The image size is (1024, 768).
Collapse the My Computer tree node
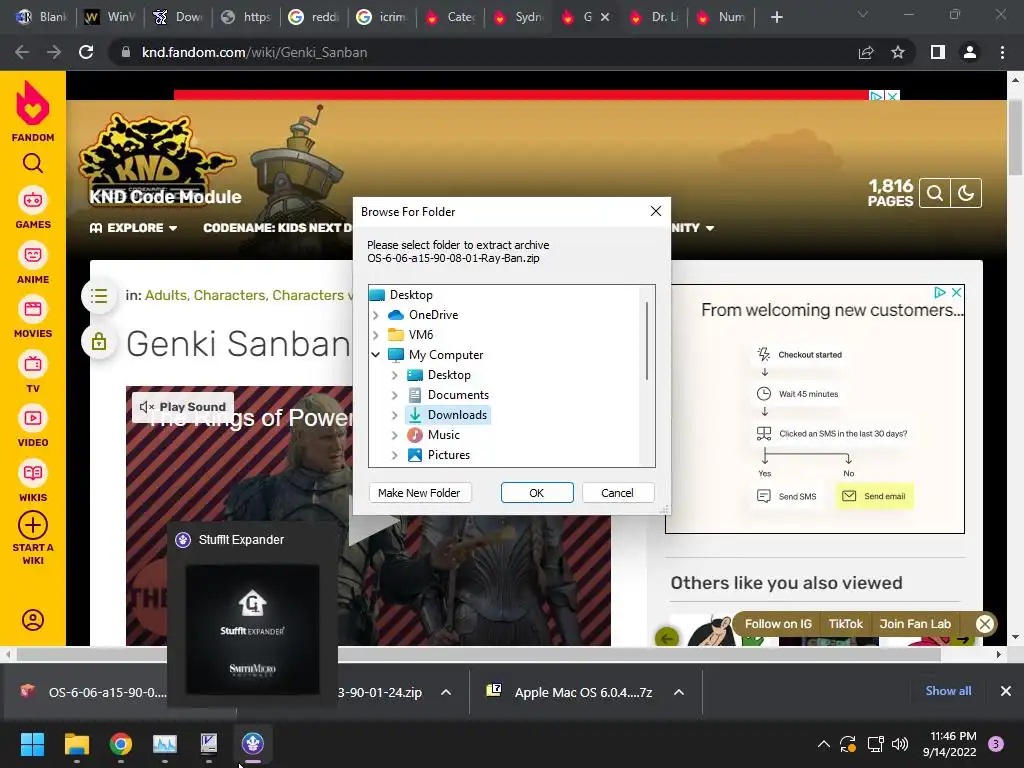click(x=376, y=355)
